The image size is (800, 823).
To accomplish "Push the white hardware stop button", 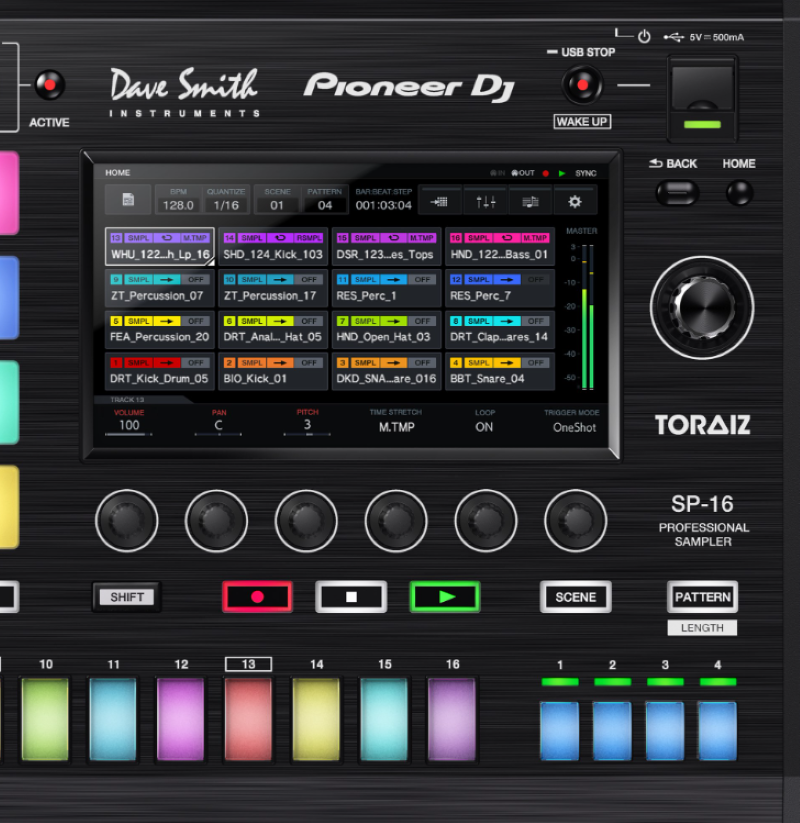I will (351, 597).
